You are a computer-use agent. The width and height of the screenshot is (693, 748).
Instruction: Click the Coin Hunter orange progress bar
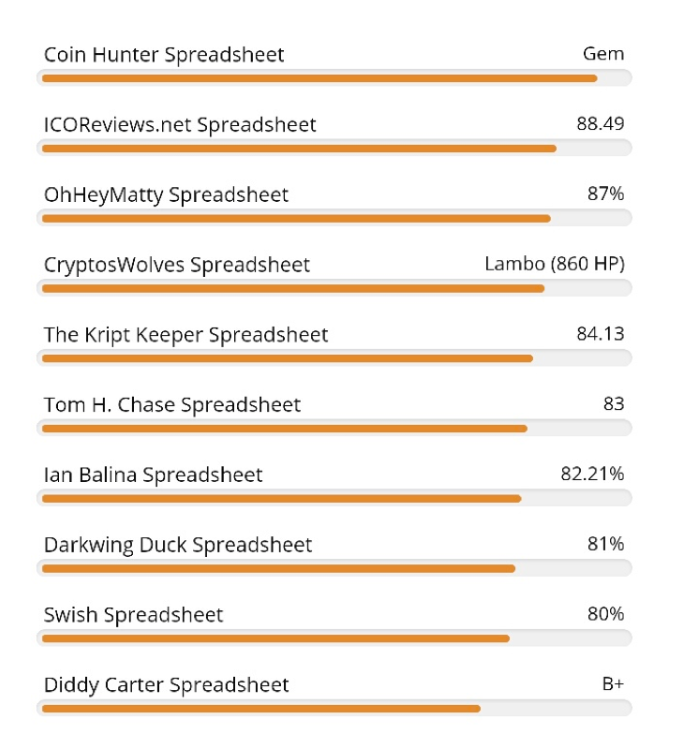click(319, 78)
